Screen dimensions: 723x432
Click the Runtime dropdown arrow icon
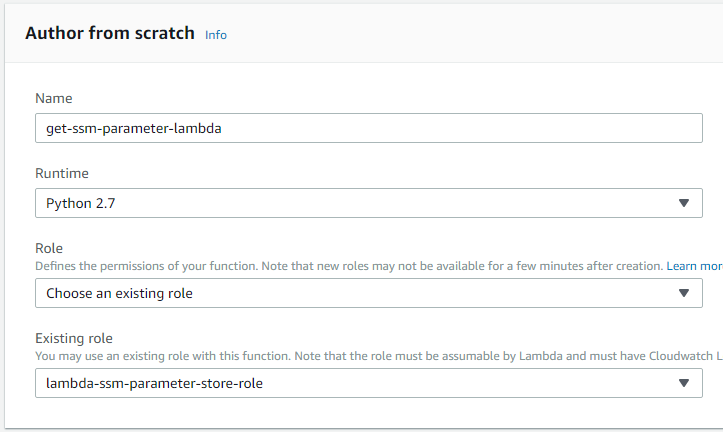coord(684,203)
